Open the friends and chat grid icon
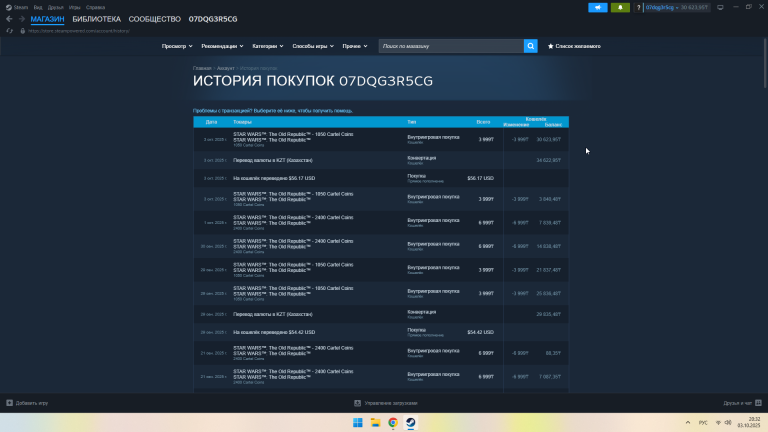Screen dimensions: 768x432 point(758,403)
